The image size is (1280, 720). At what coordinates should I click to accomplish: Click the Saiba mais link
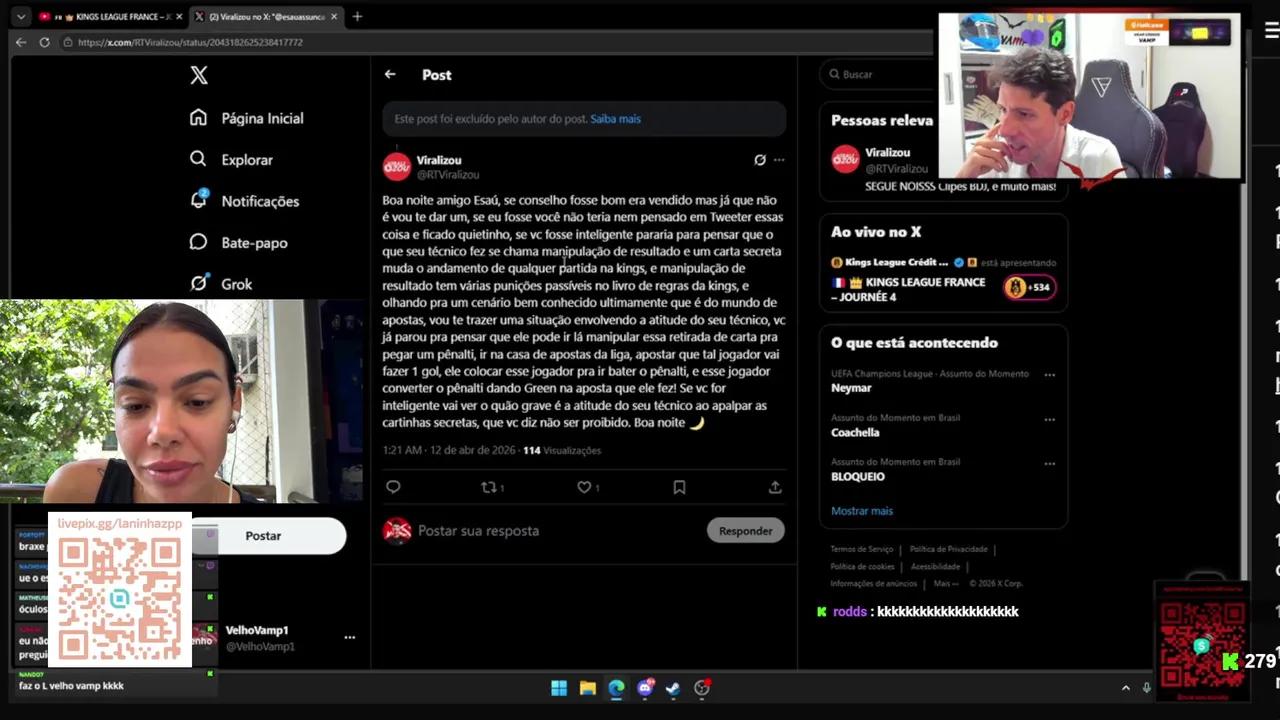615,119
